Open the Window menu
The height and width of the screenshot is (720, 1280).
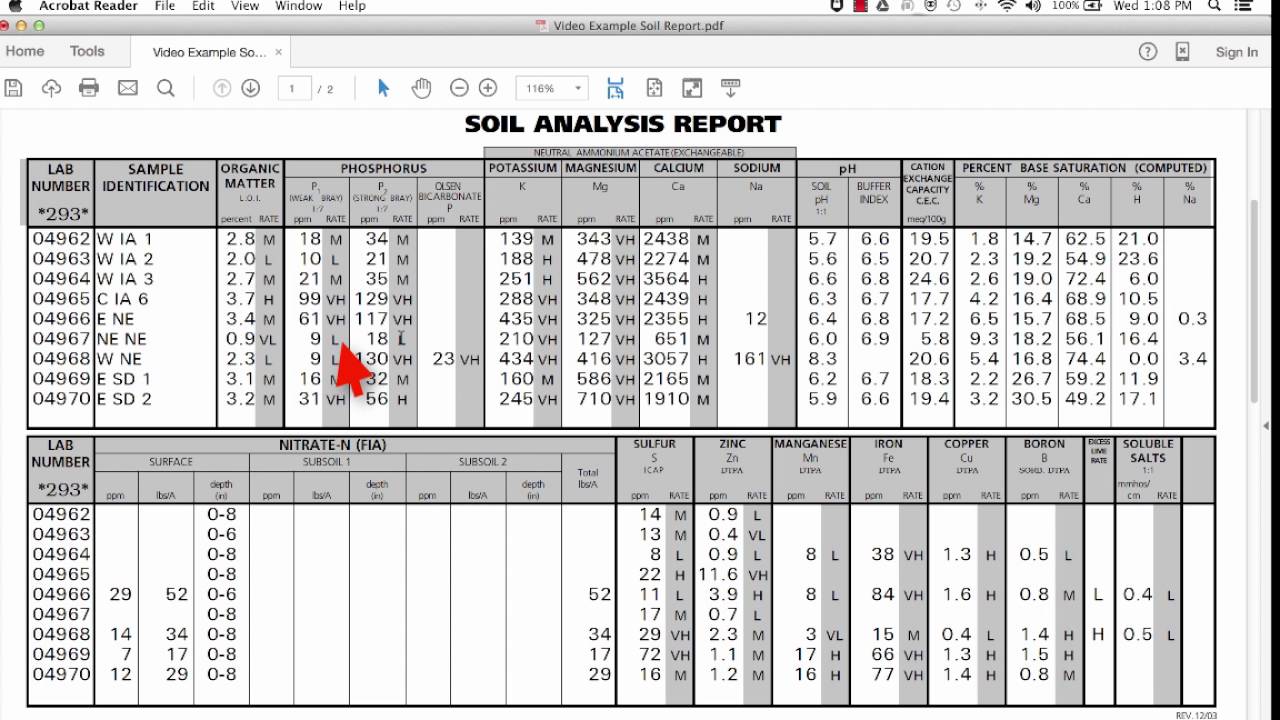coord(298,6)
